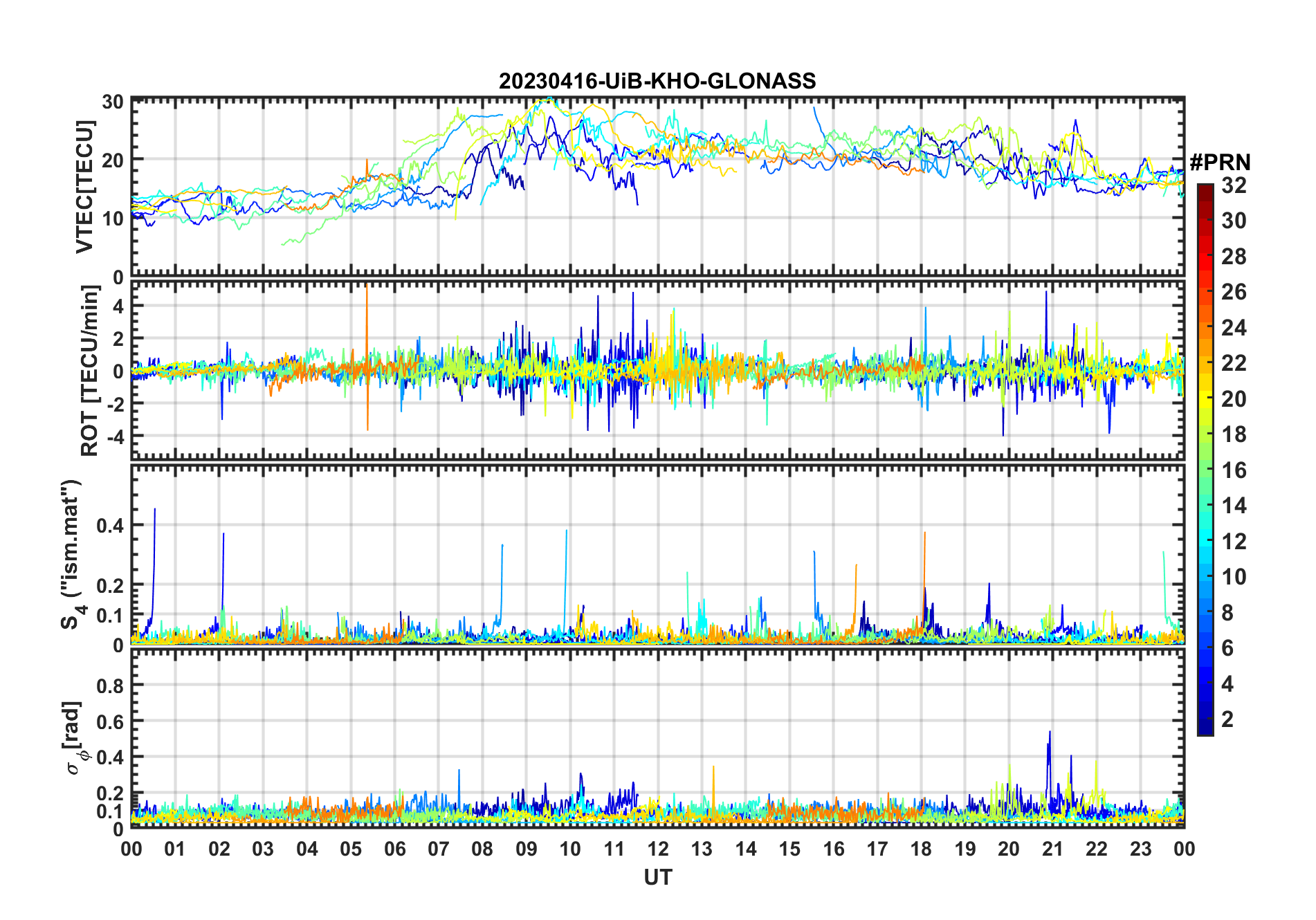Click the colorbar tick label 8
Viewport: 1316px width, 920px height.
[x=1227, y=612]
